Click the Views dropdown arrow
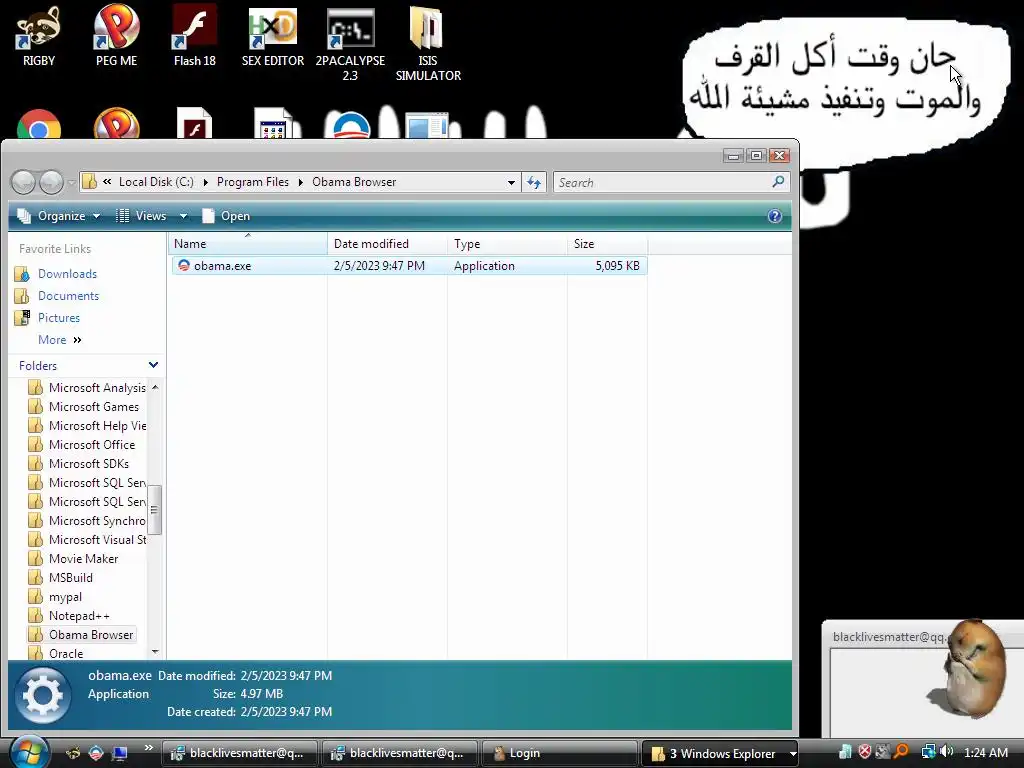1024x768 pixels. point(184,216)
